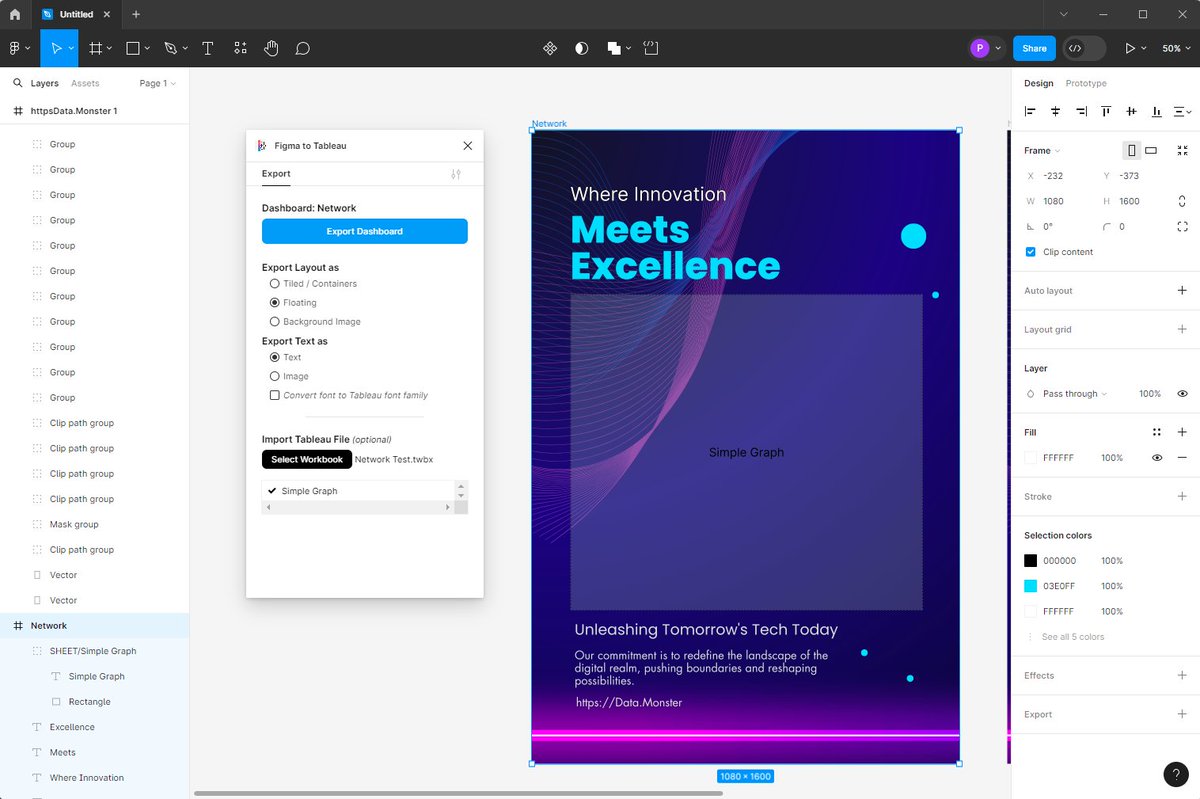This screenshot has height=799, width=1200.
Task: Click the Present play icon
Action: pyautogui.click(x=1130, y=48)
